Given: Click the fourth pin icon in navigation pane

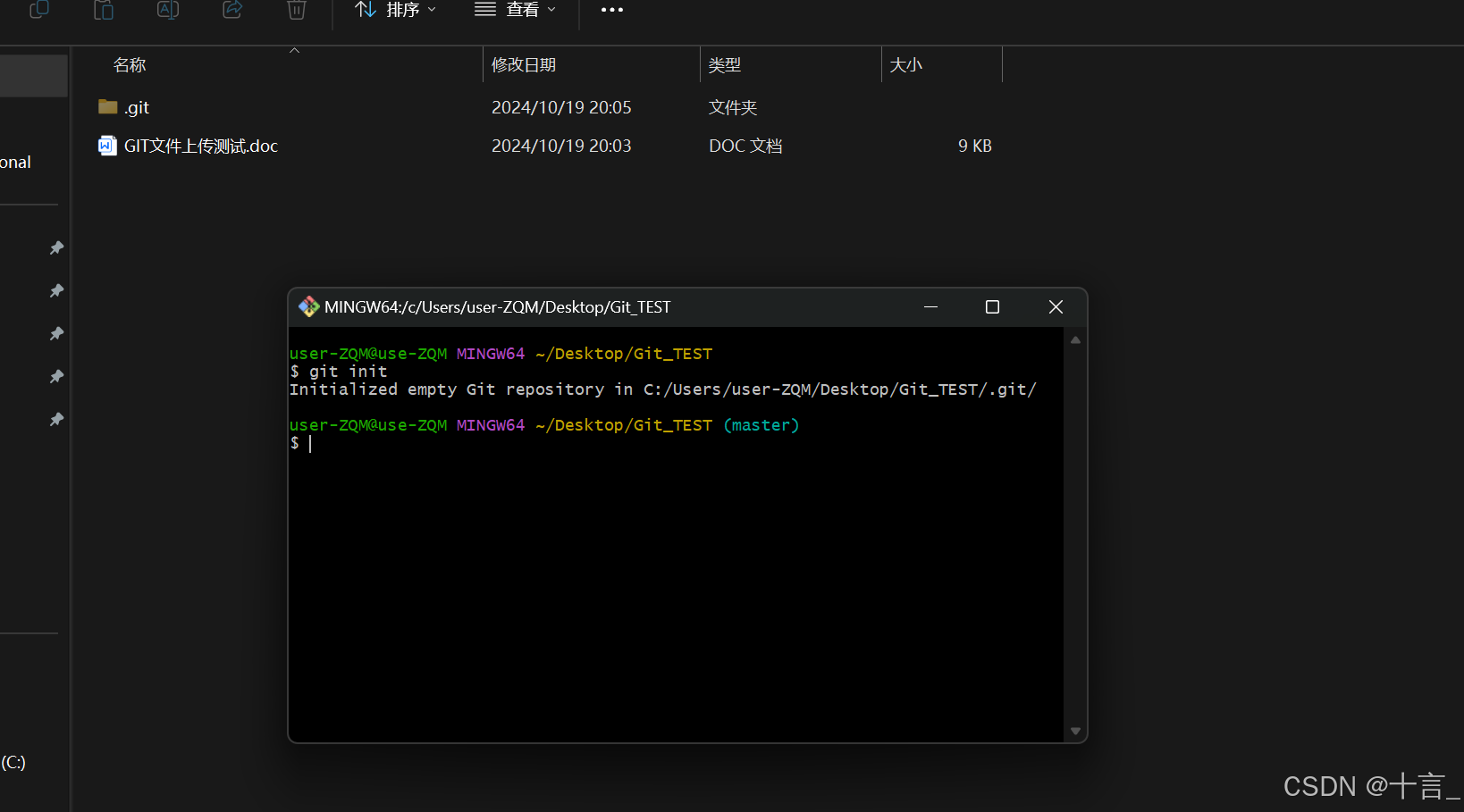Looking at the screenshot, I should coord(56,376).
